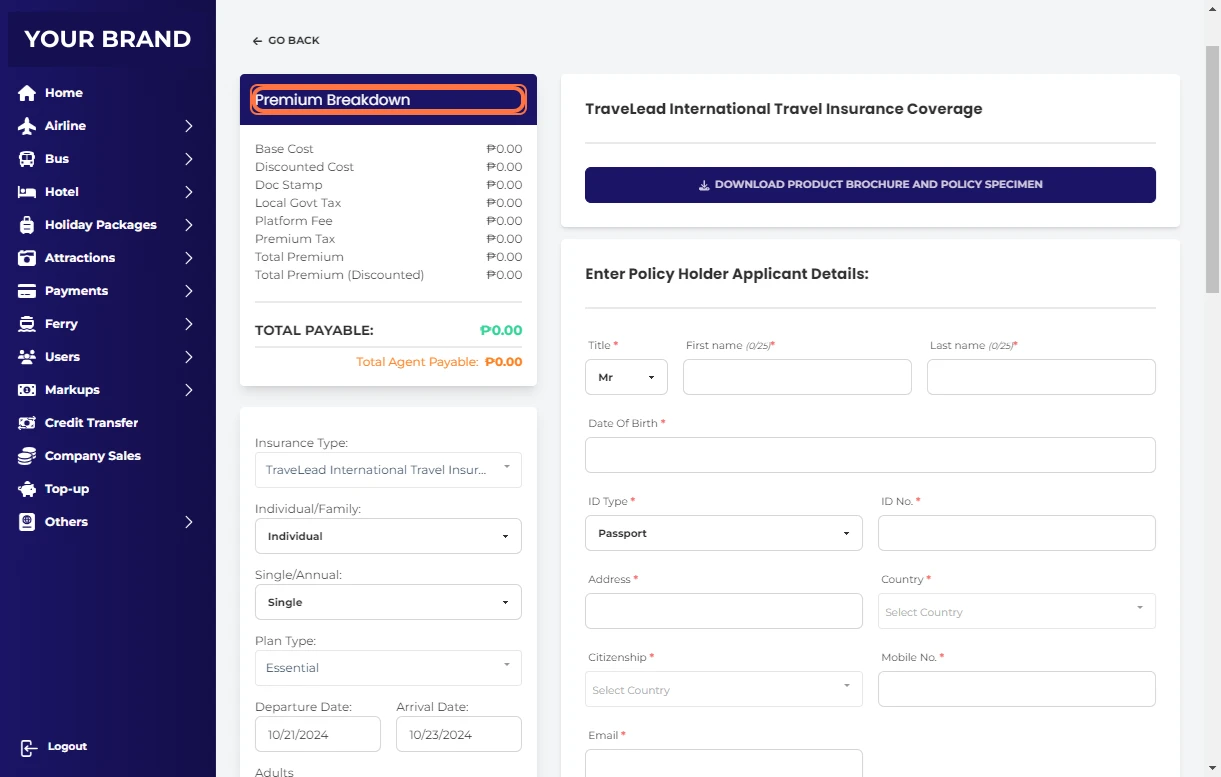This screenshot has width=1221, height=777.
Task: Open the Users menu item
Action: tap(62, 357)
